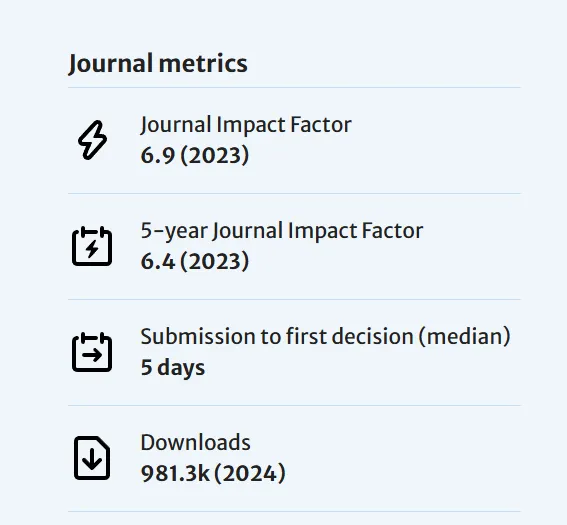Image resolution: width=567 pixels, height=525 pixels.
Task: Click Submission to first decision (median) label
Action: click(325, 337)
